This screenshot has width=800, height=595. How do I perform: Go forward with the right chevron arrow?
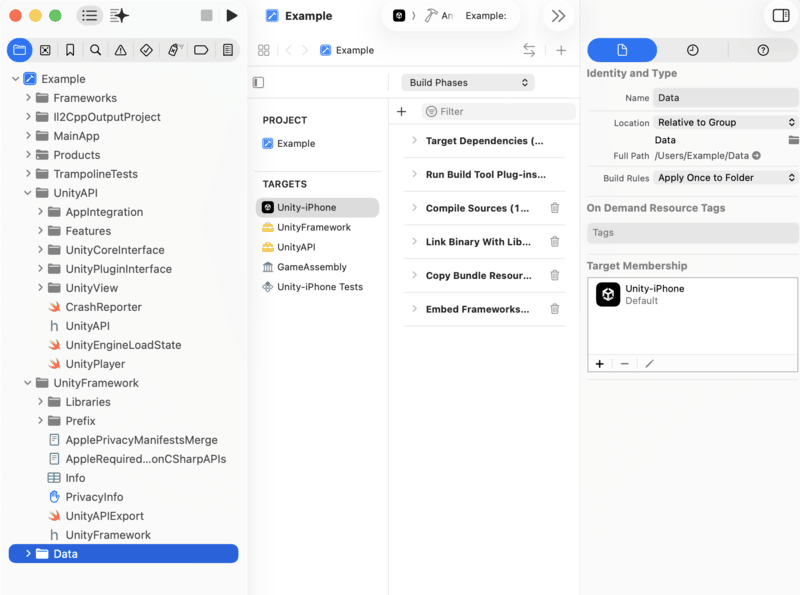305,50
